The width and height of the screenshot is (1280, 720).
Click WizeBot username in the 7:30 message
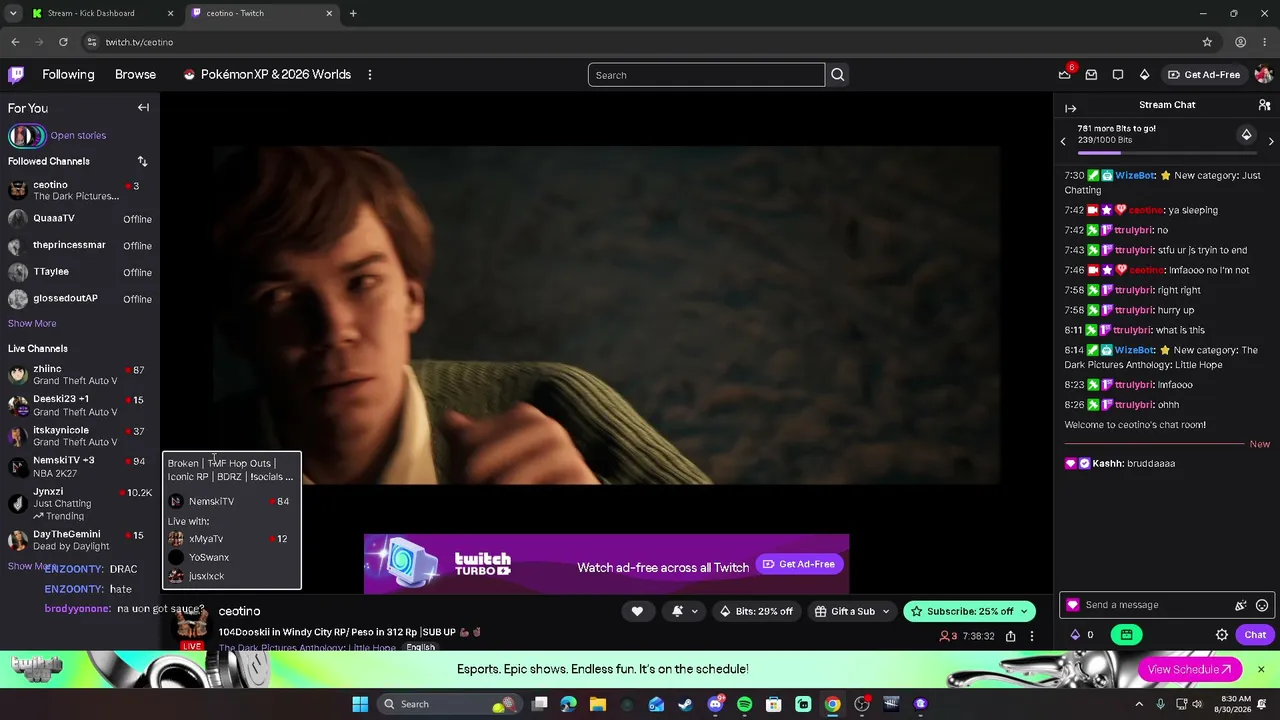pyautogui.click(x=1135, y=176)
